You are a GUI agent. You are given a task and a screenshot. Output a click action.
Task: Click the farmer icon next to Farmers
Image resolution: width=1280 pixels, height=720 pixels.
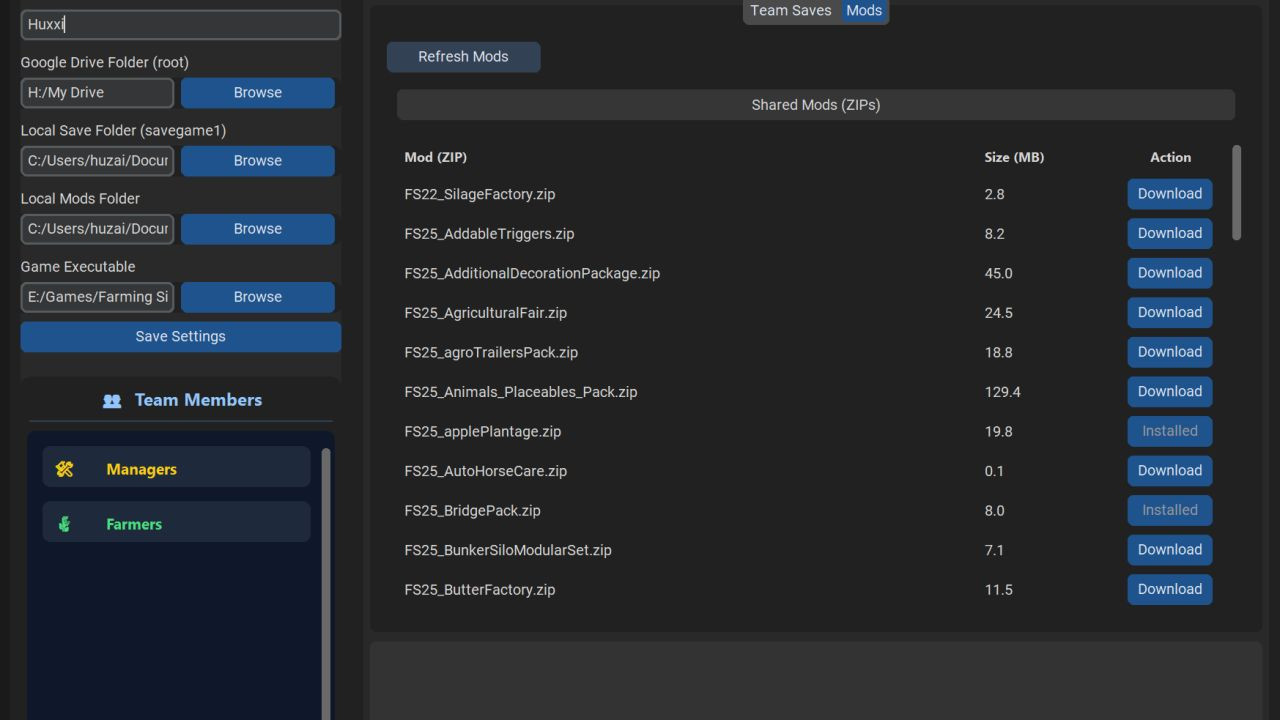64,523
